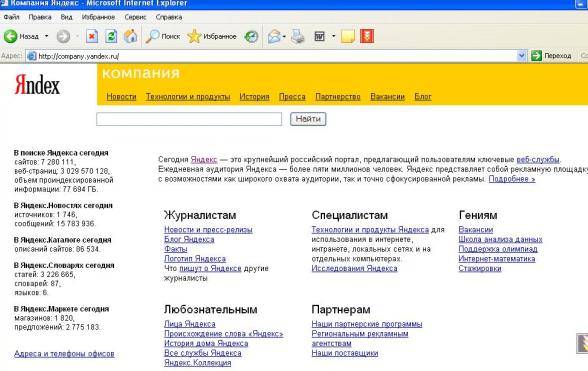This screenshot has height=371, width=588.
Task: Click in the Yandex search input field
Action: coord(189,119)
